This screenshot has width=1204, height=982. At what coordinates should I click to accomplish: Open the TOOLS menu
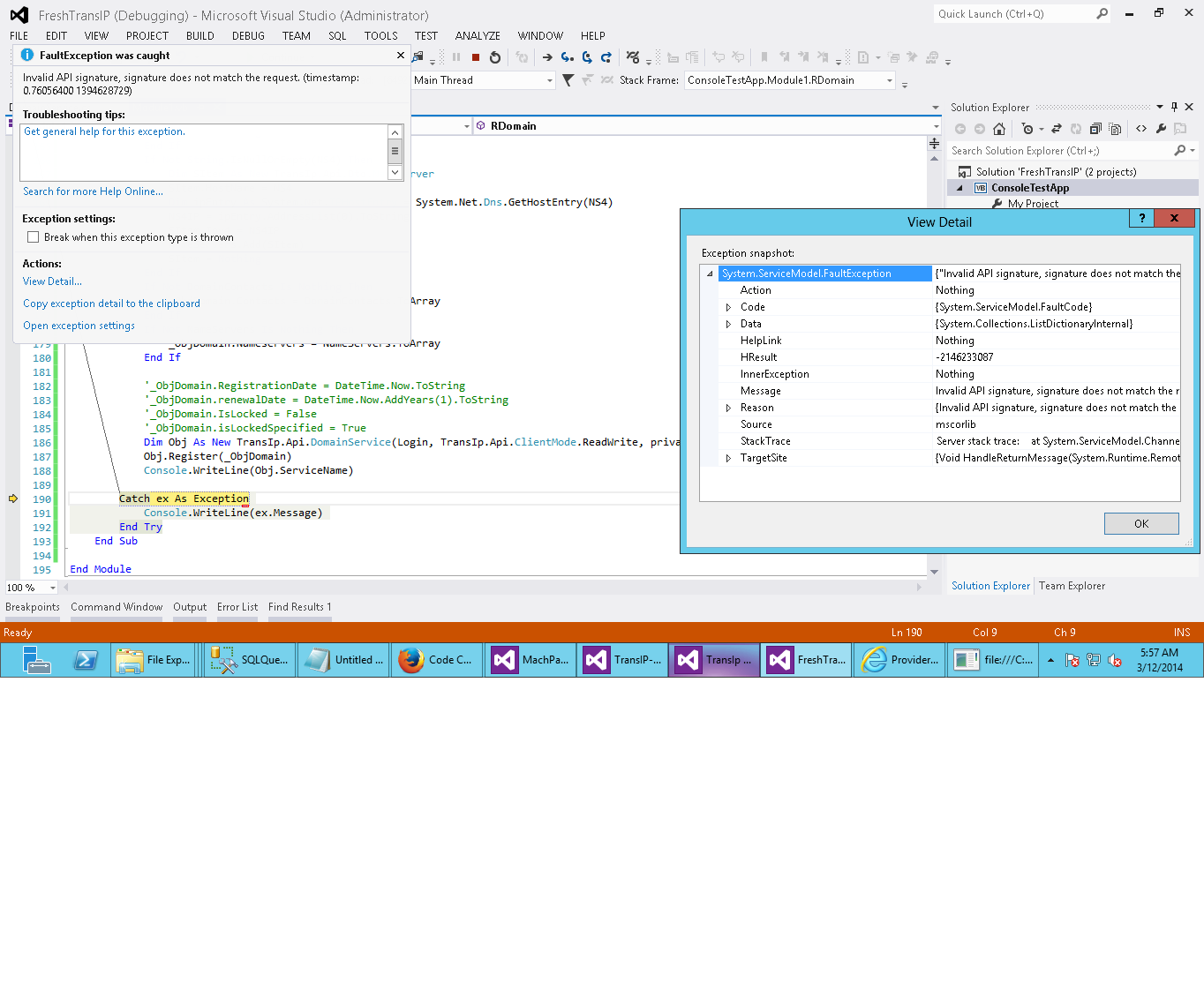[380, 36]
